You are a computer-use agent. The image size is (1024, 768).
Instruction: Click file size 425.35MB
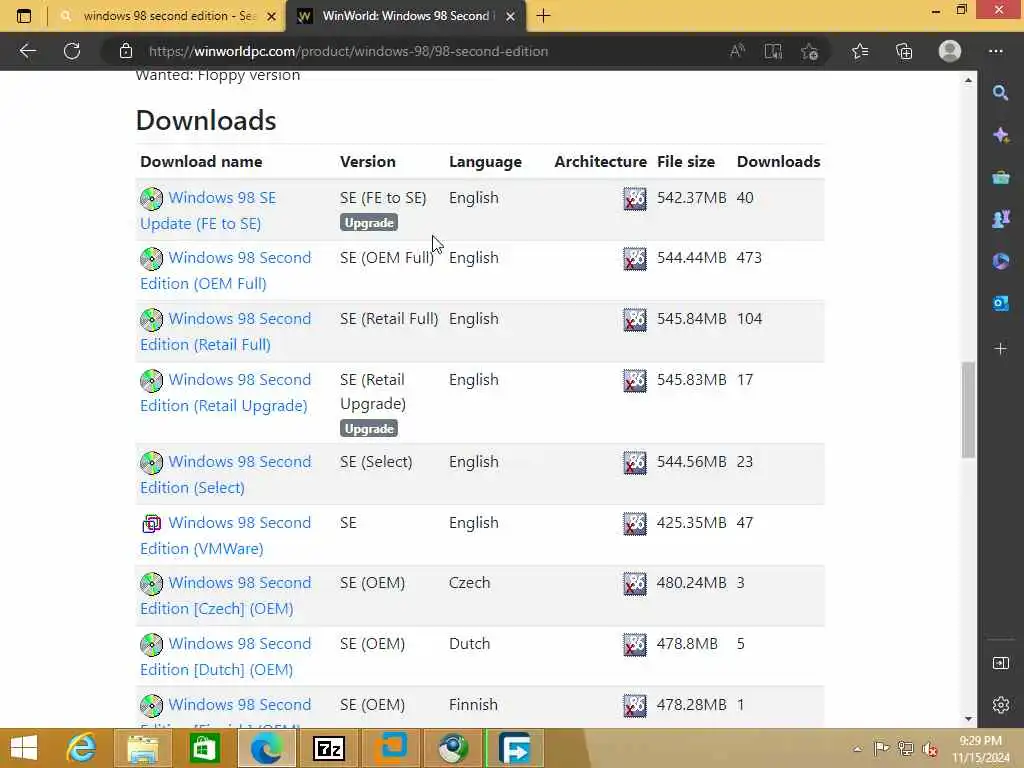coord(692,523)
